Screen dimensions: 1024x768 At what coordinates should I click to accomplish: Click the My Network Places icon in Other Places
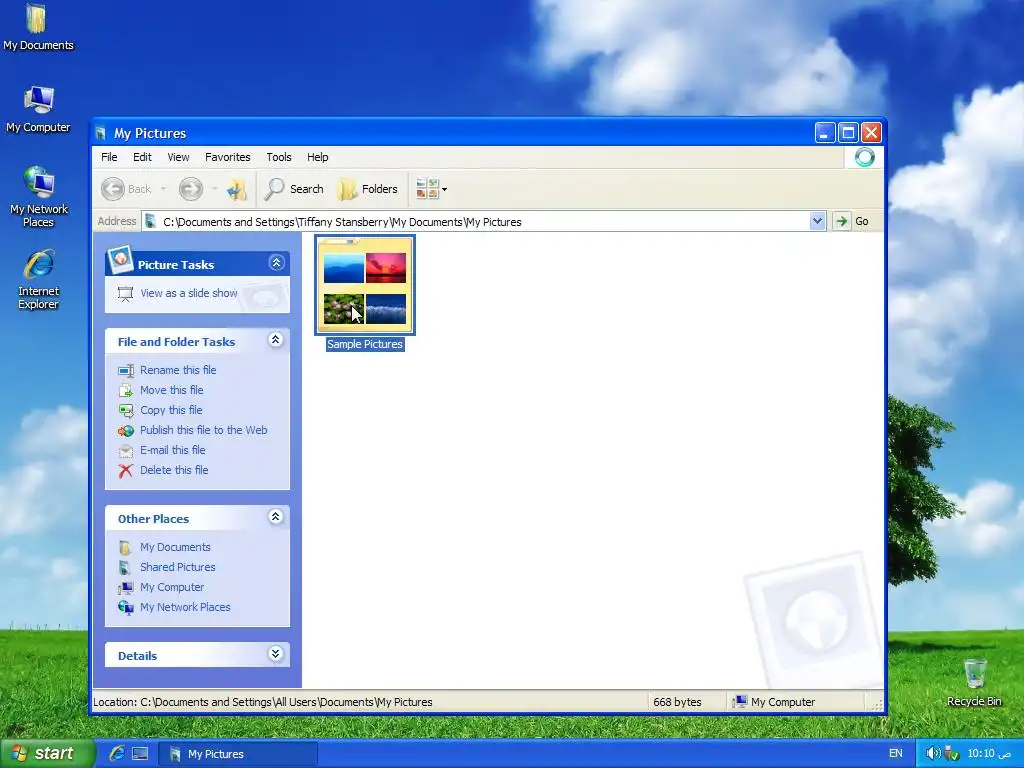click(x=126, y=607)
